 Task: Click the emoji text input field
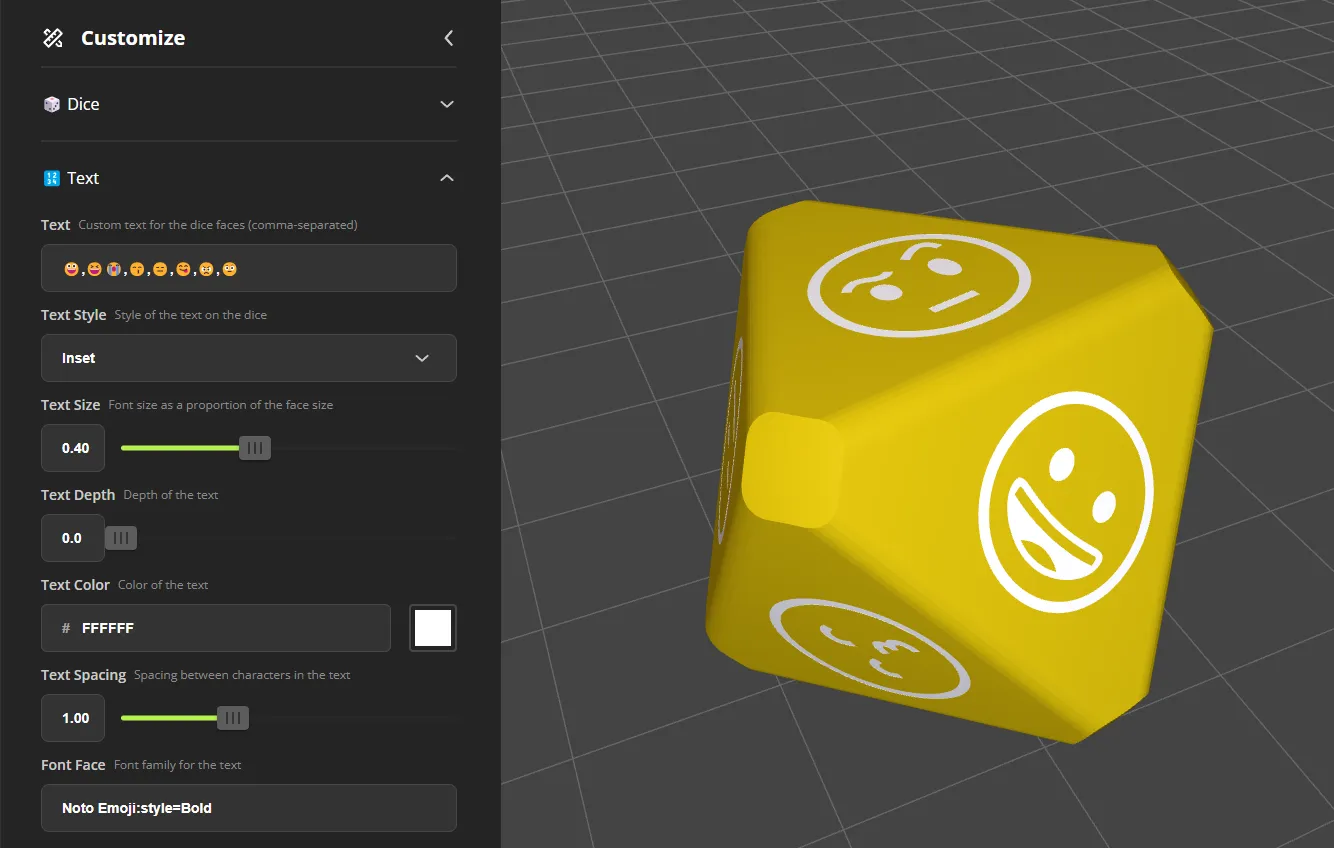[248, 268]
